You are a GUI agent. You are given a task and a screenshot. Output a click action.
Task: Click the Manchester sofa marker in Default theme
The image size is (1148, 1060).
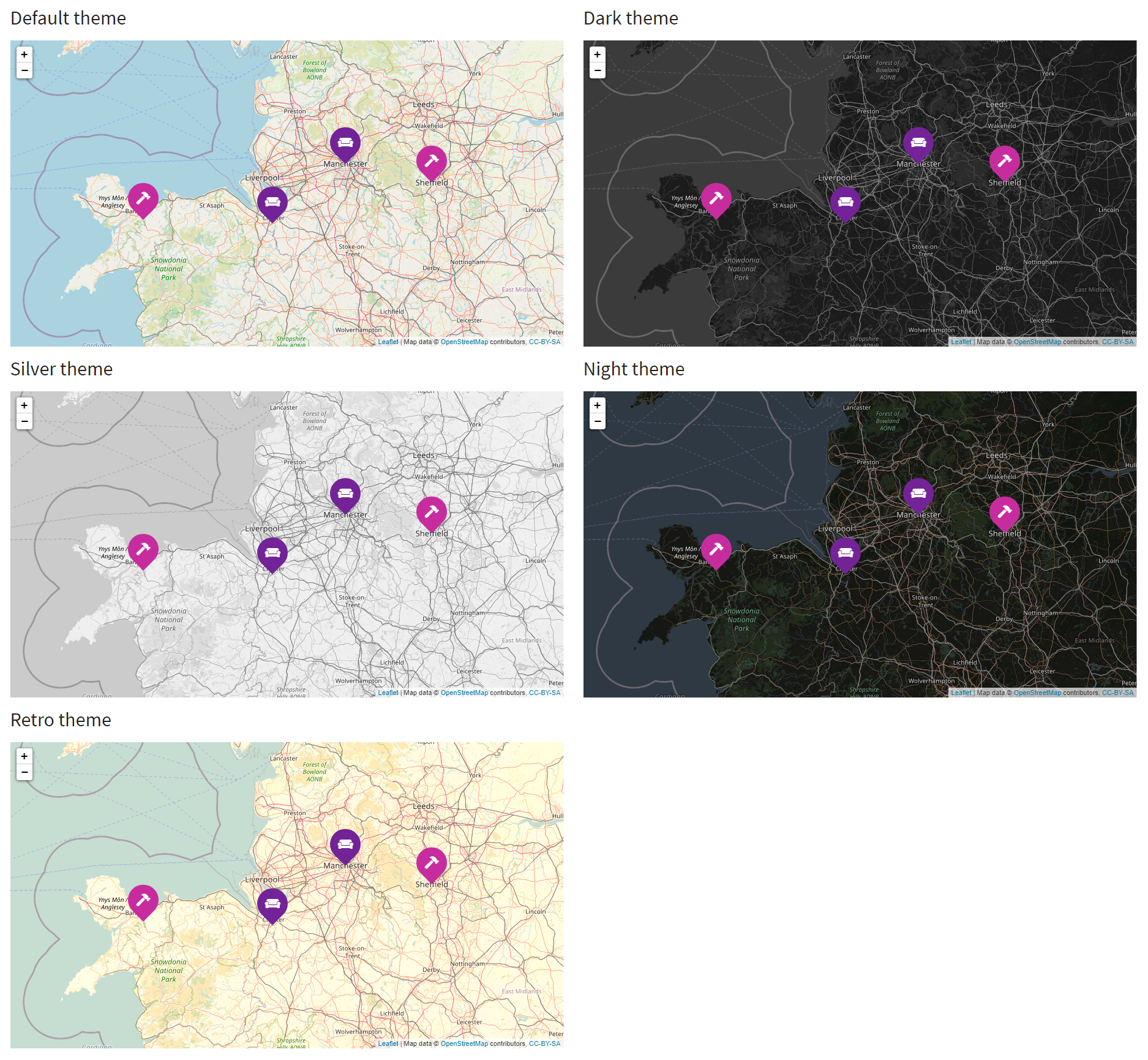(x=345, y=145)
